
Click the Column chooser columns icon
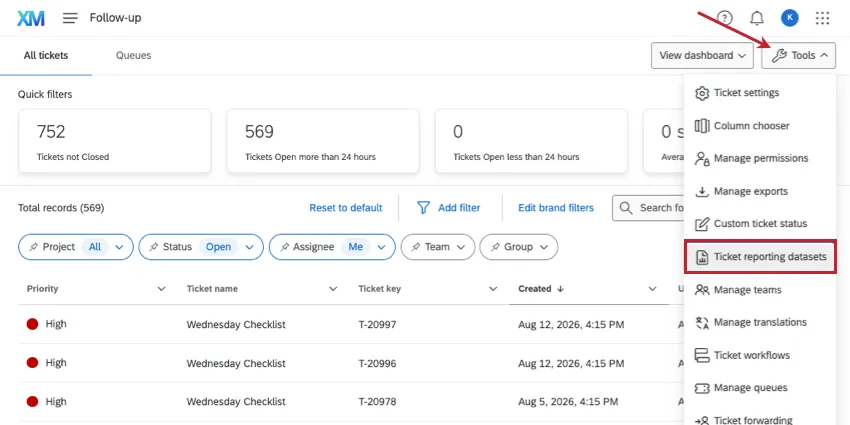tap(702, 126)
